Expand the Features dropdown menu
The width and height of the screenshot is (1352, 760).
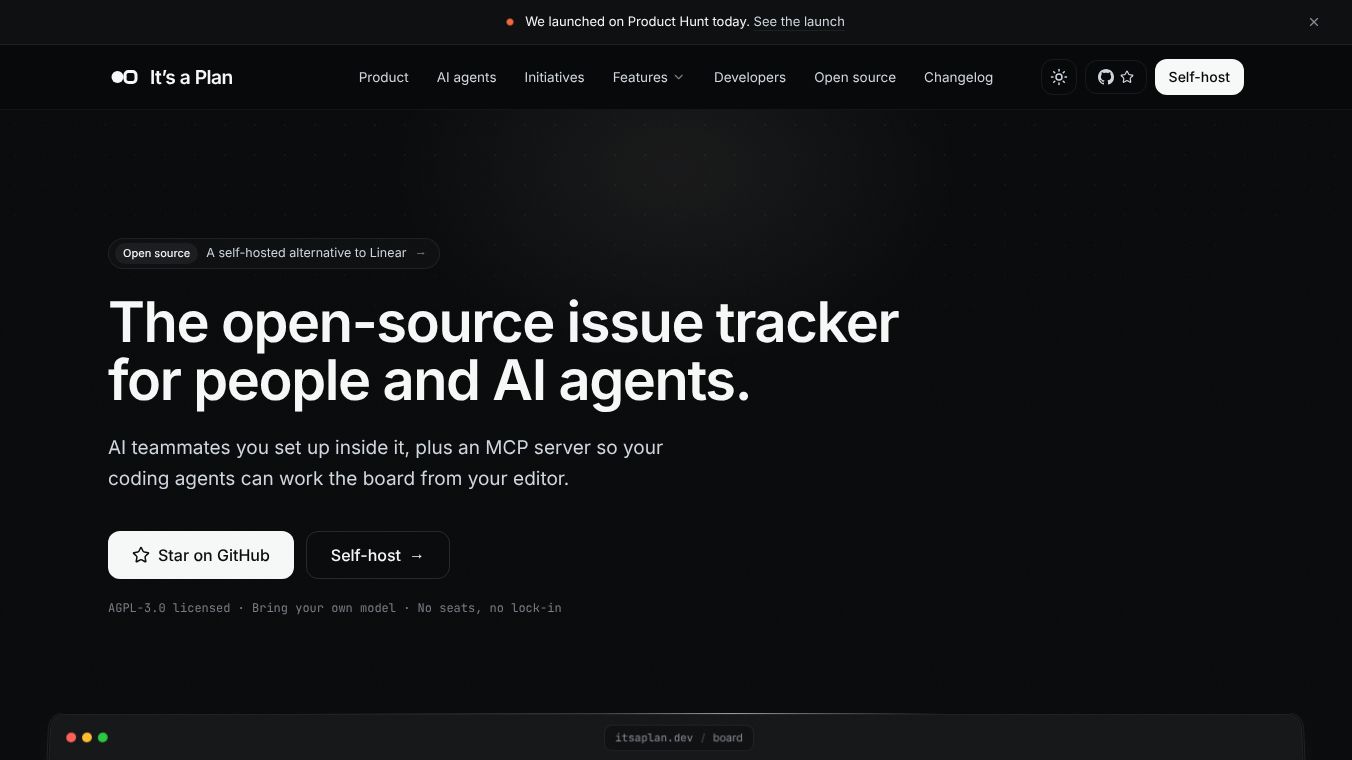point(648,77)
